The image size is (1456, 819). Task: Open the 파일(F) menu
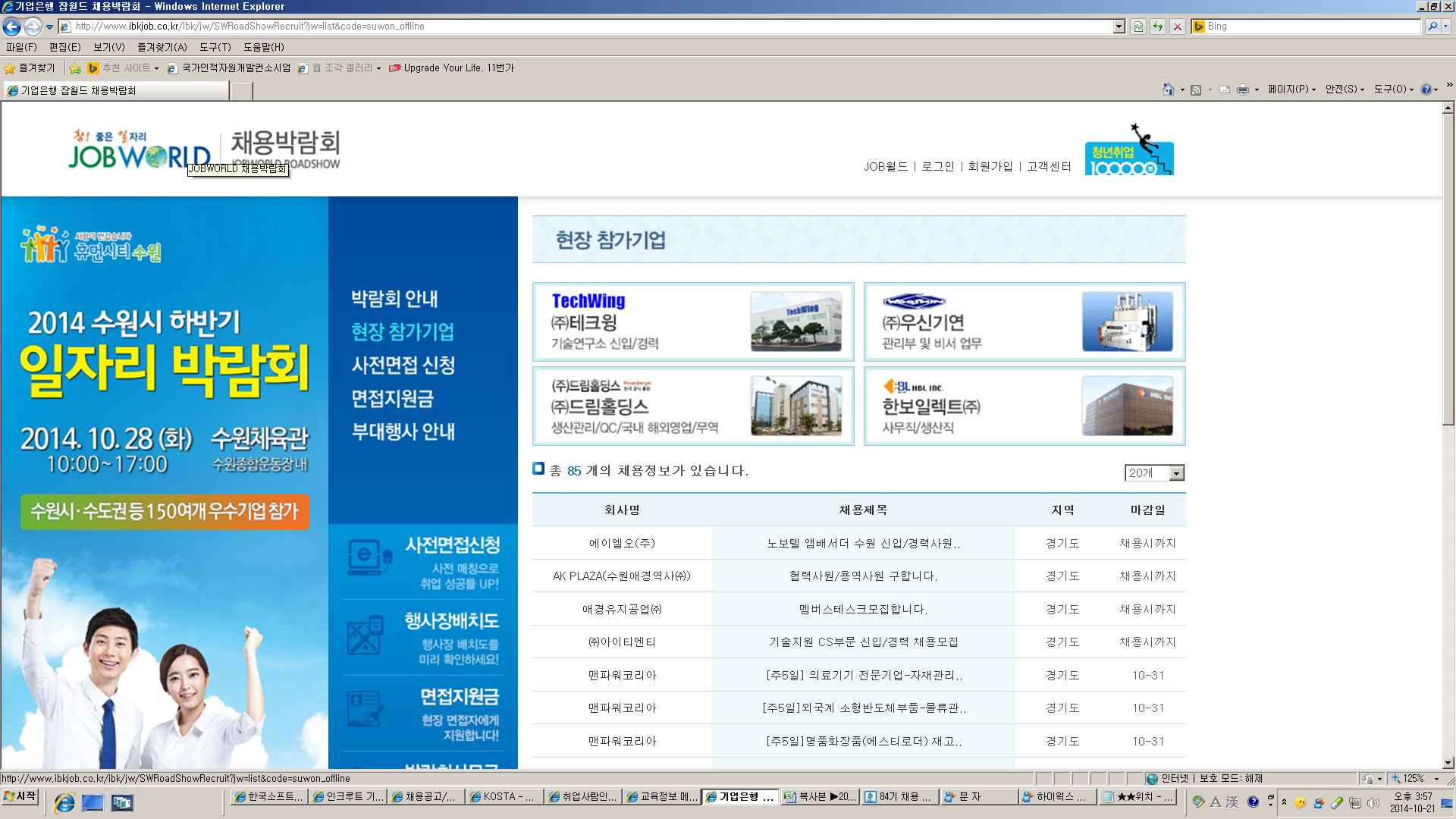tap(21, 47)
